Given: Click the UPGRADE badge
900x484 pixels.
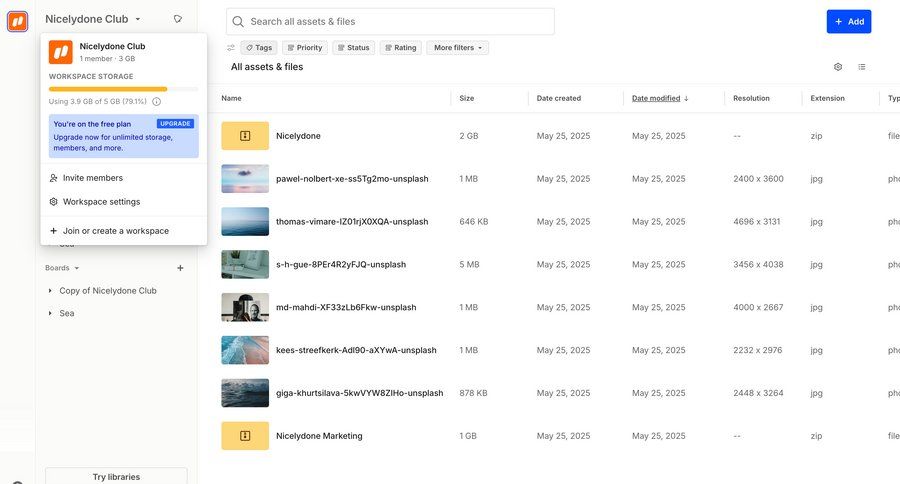Looking at the screenshot, I should (x=175, y=123).
